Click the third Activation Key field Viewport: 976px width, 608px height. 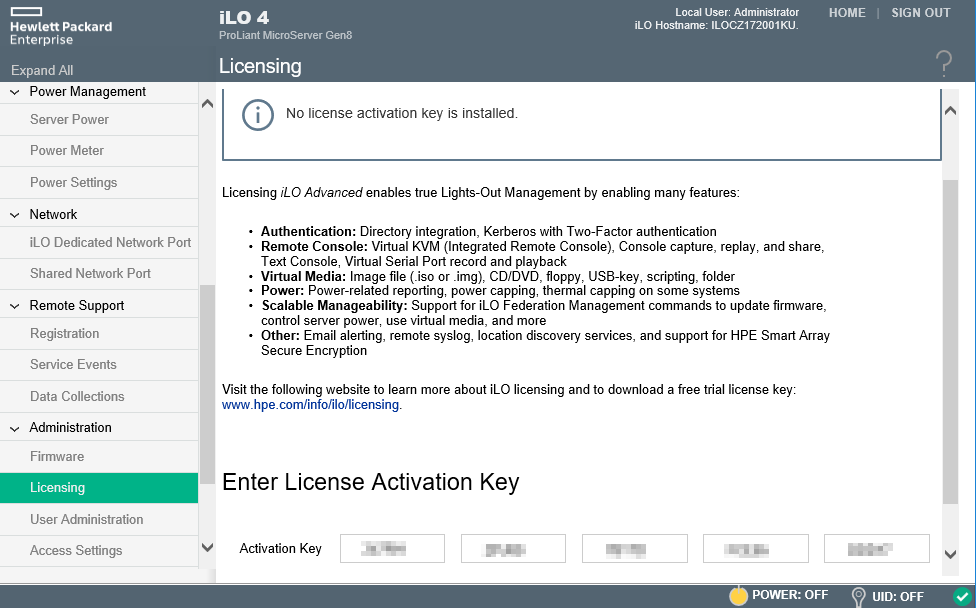coord(635,548)
